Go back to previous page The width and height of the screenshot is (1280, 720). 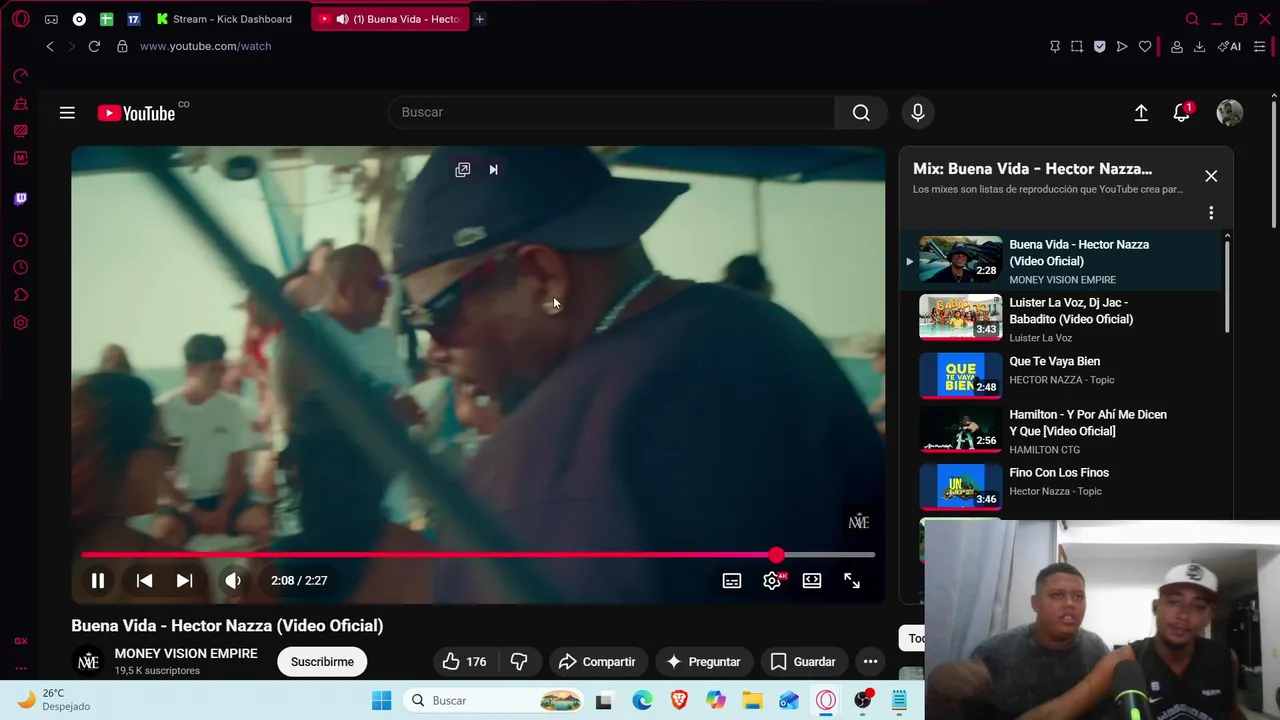point(50,46)
